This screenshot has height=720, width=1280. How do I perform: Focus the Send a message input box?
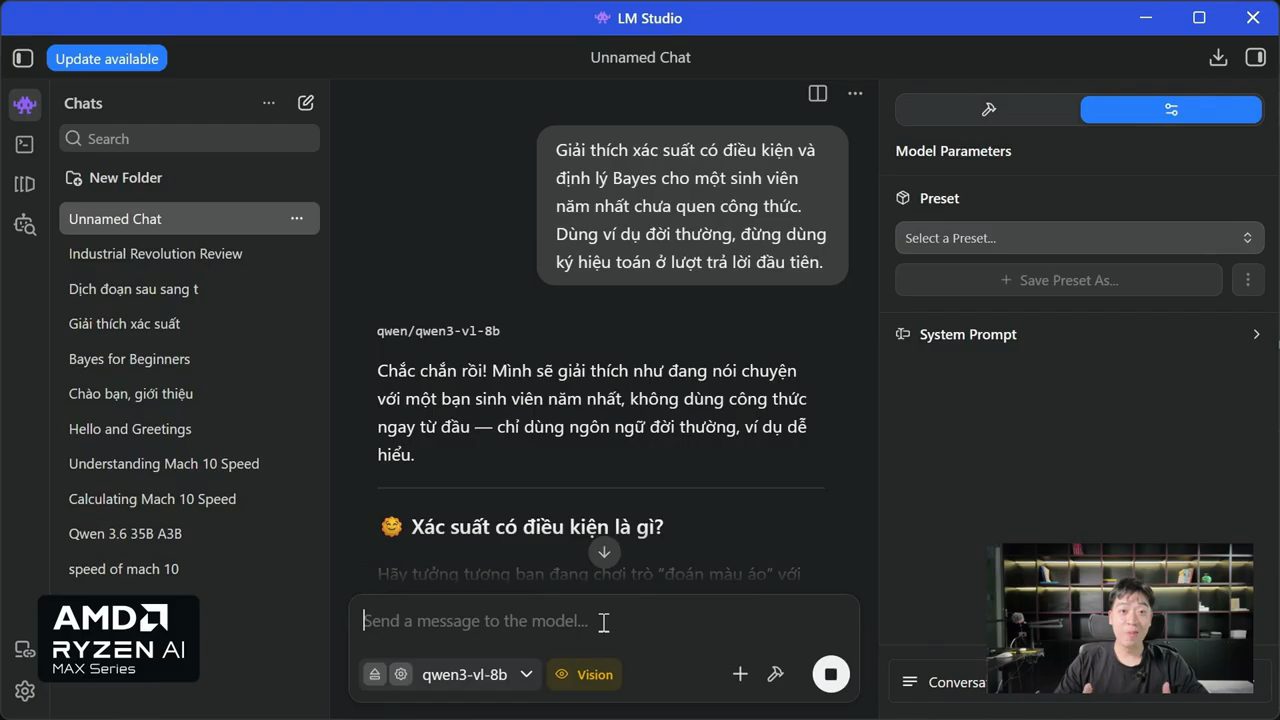604,621
